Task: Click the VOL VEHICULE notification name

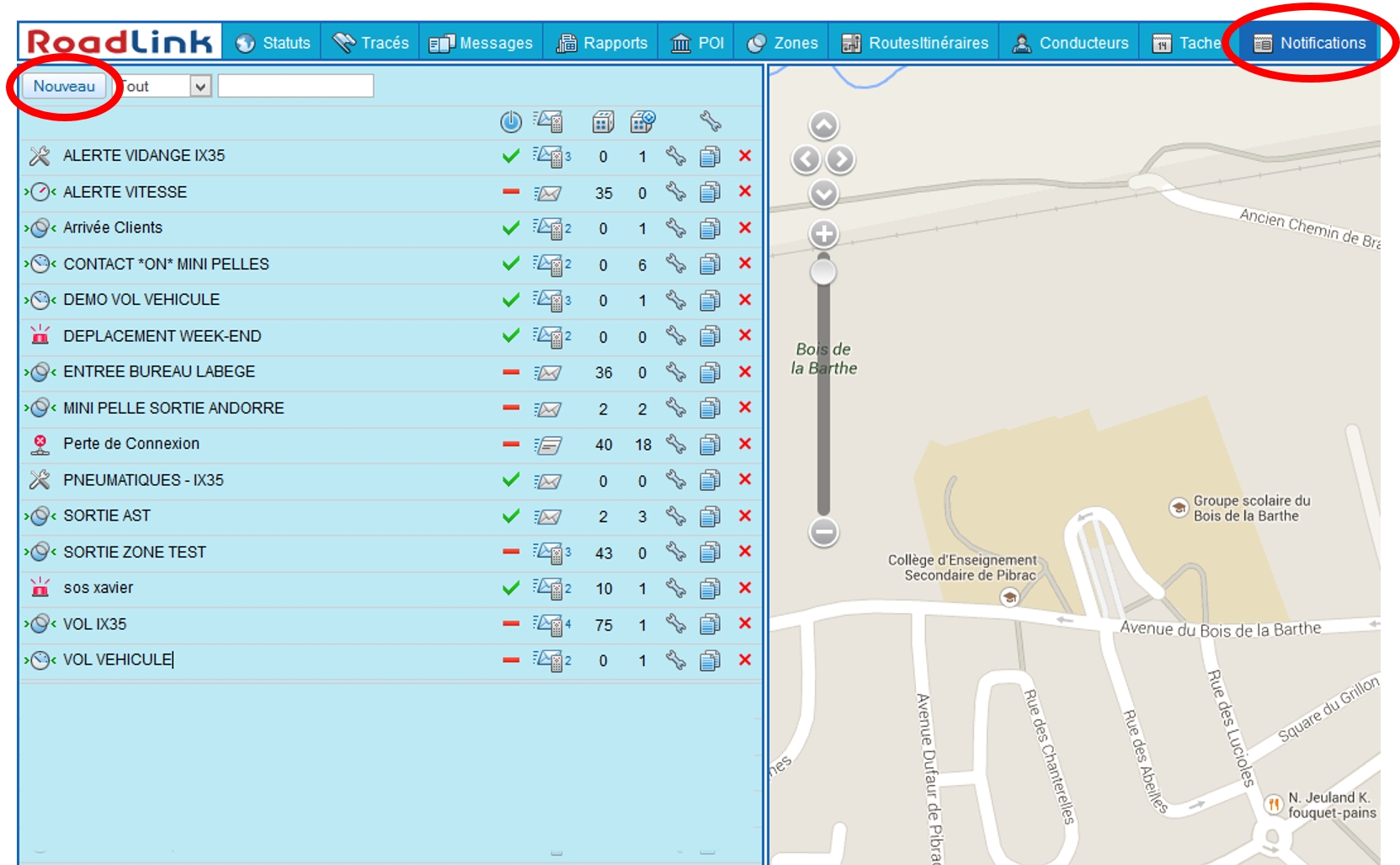Action: 118,659
